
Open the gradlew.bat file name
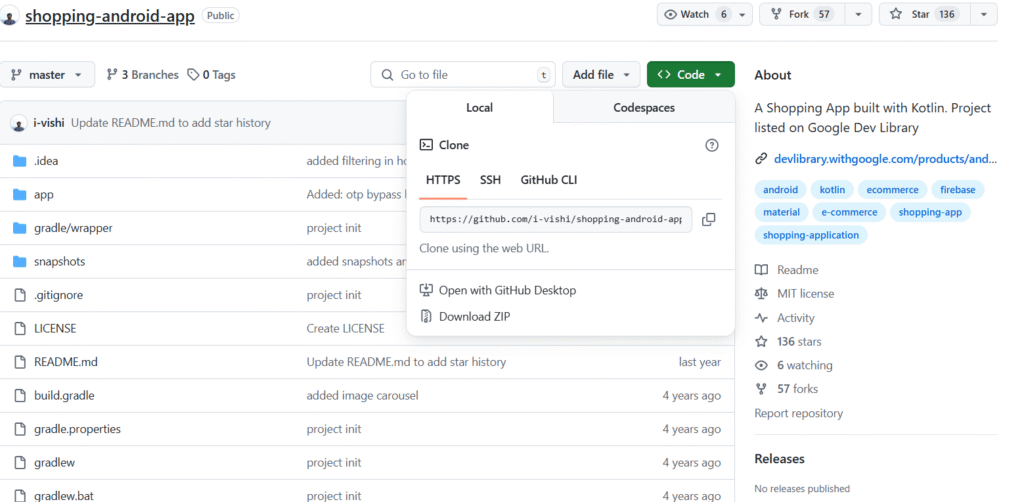click(x=63, y=496)
